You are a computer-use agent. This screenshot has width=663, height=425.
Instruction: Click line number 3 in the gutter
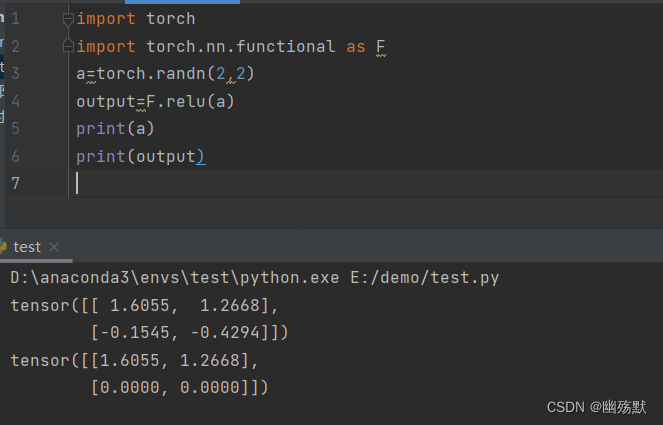(x=15, y=74)
